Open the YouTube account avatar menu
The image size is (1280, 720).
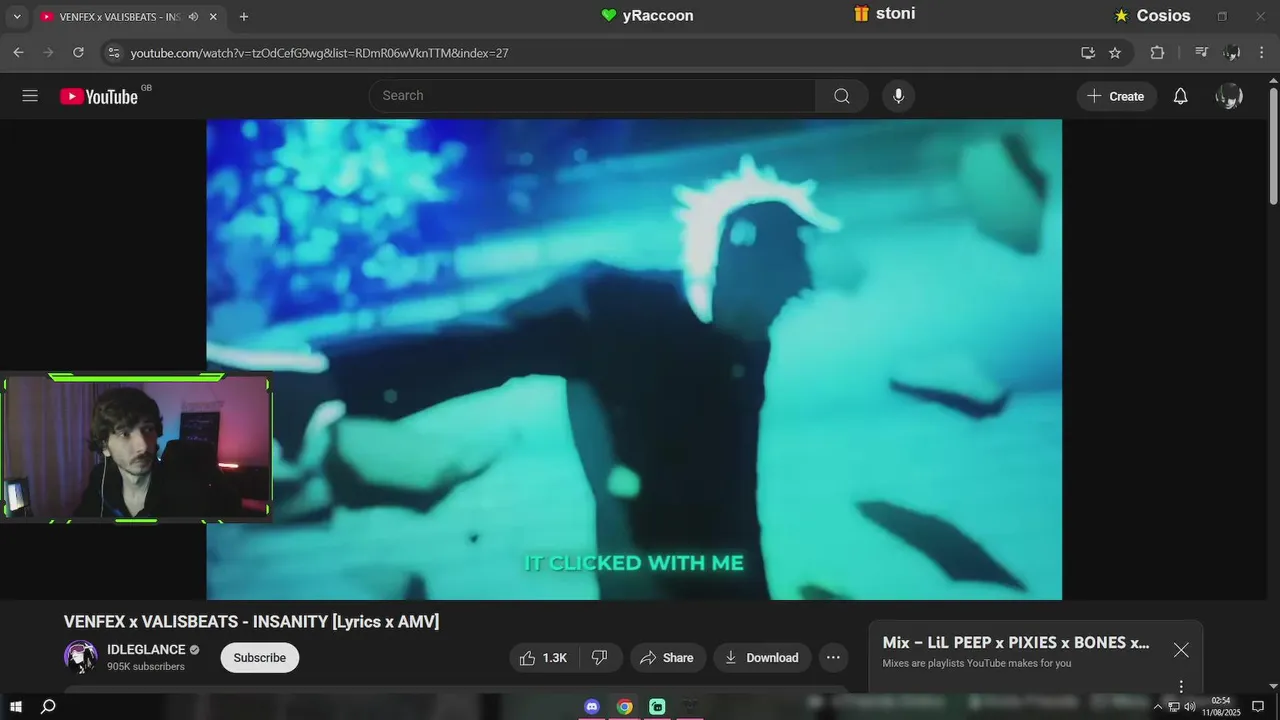[x=1229, y=96]
